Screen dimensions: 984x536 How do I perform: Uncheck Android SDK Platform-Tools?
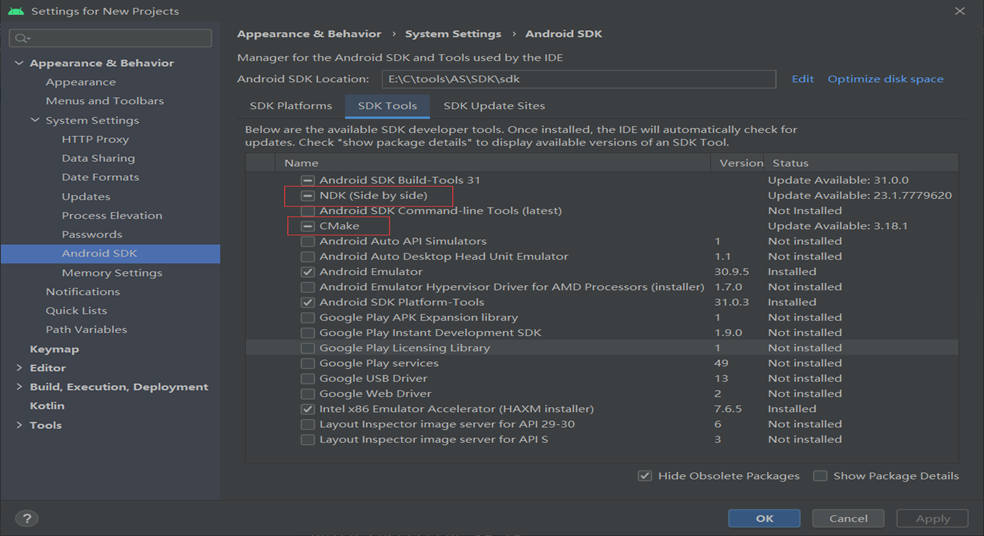[308, 302]
